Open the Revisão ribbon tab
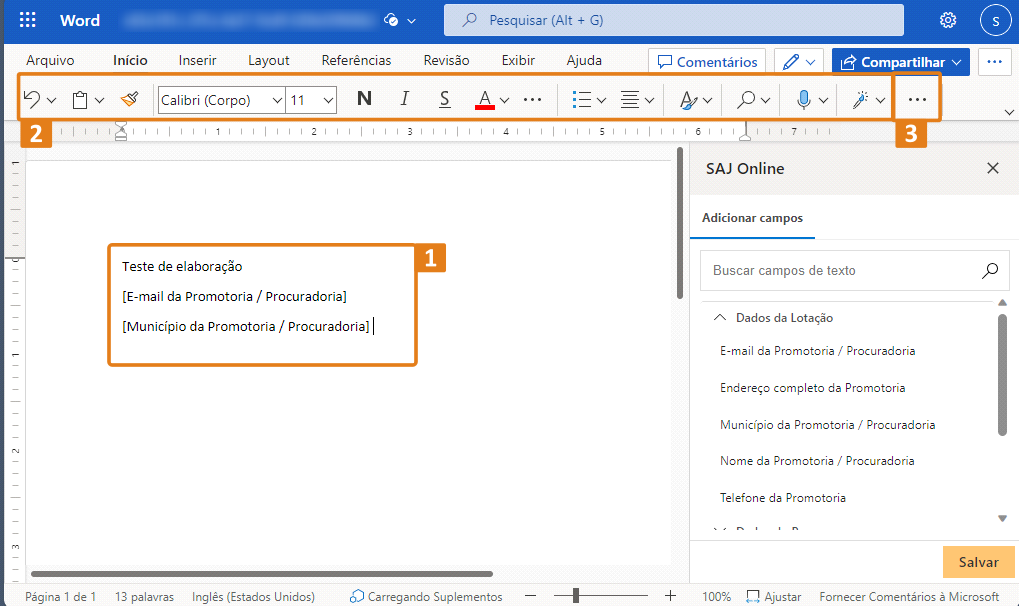 (445, 60)
